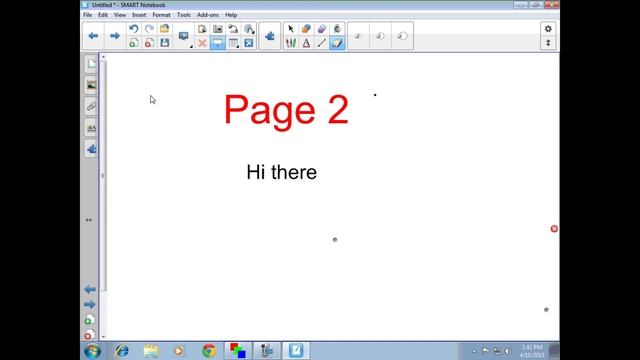Move sidebar with the double-arrow icon
Viewport: 640px width, 360px height.
point(89,220)
